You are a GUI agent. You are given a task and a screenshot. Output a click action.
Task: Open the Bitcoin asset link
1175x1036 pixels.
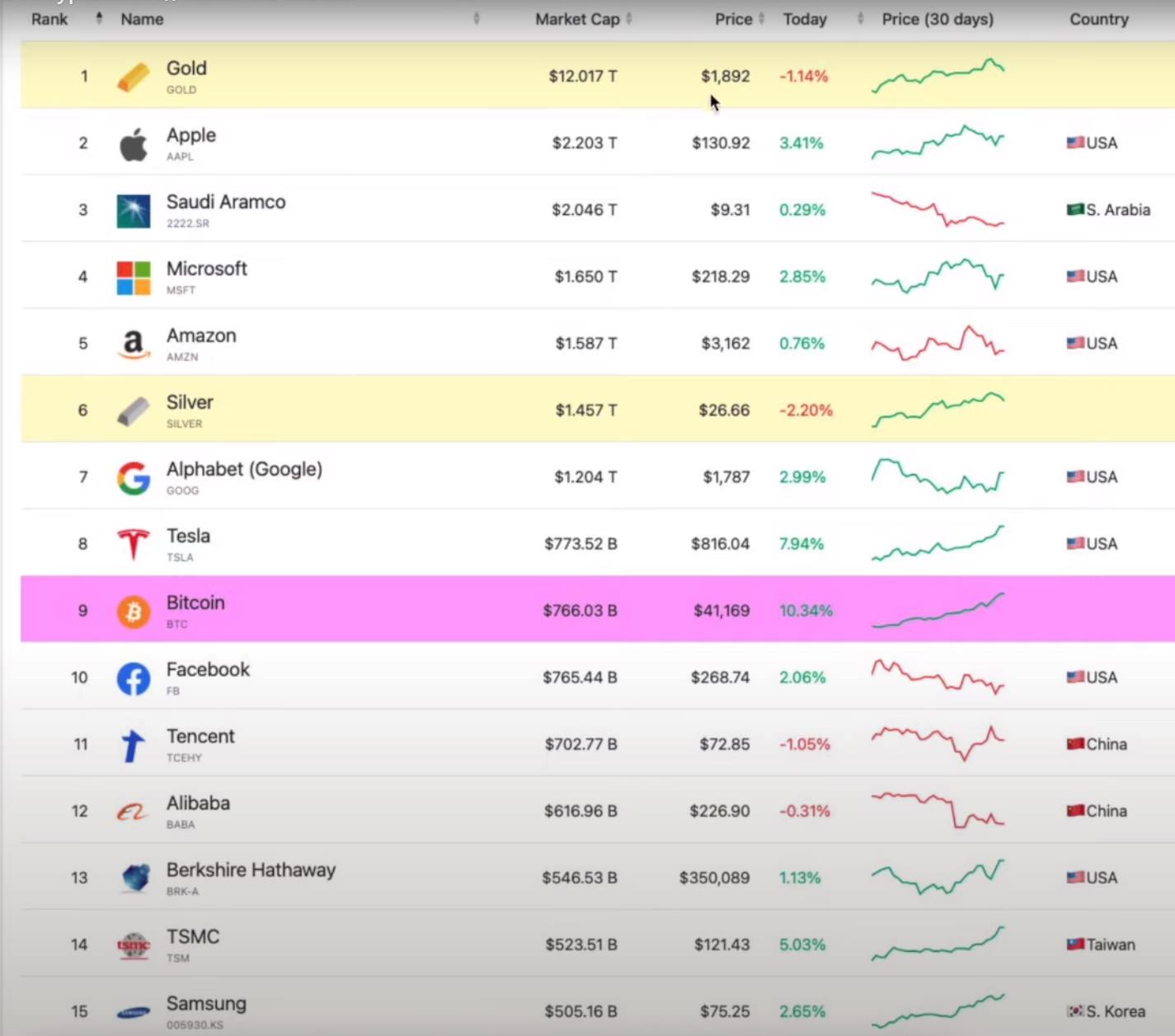(x=195, y=602)
